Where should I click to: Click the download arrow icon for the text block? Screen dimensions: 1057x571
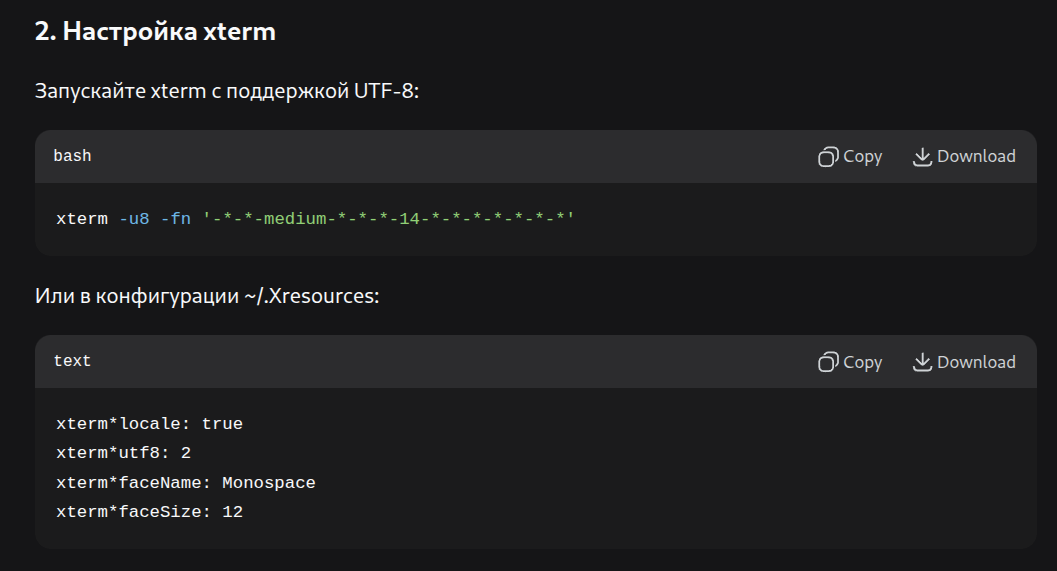click(x=922, y=362)
